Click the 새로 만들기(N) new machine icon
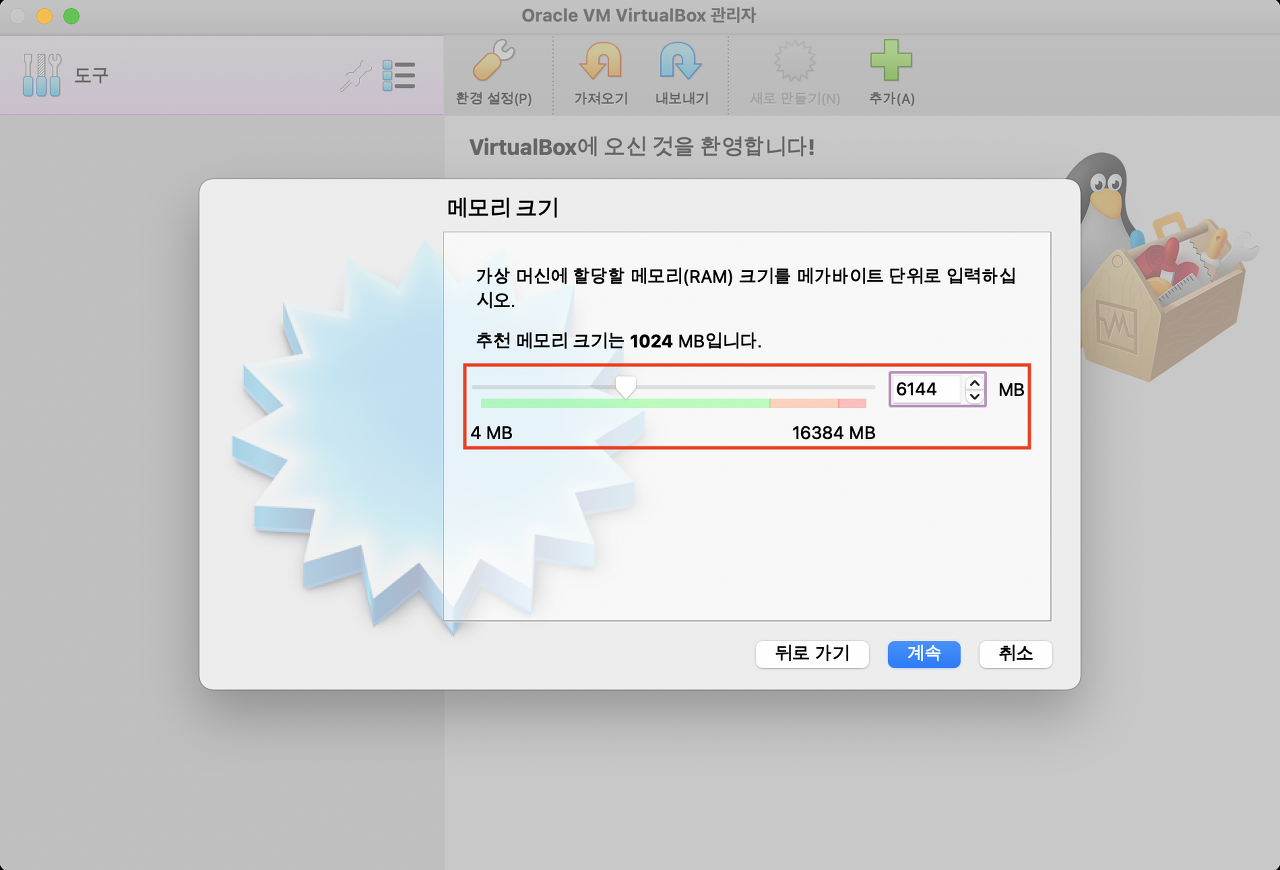Screen dimensions: 1280x870 pos(795,62)
